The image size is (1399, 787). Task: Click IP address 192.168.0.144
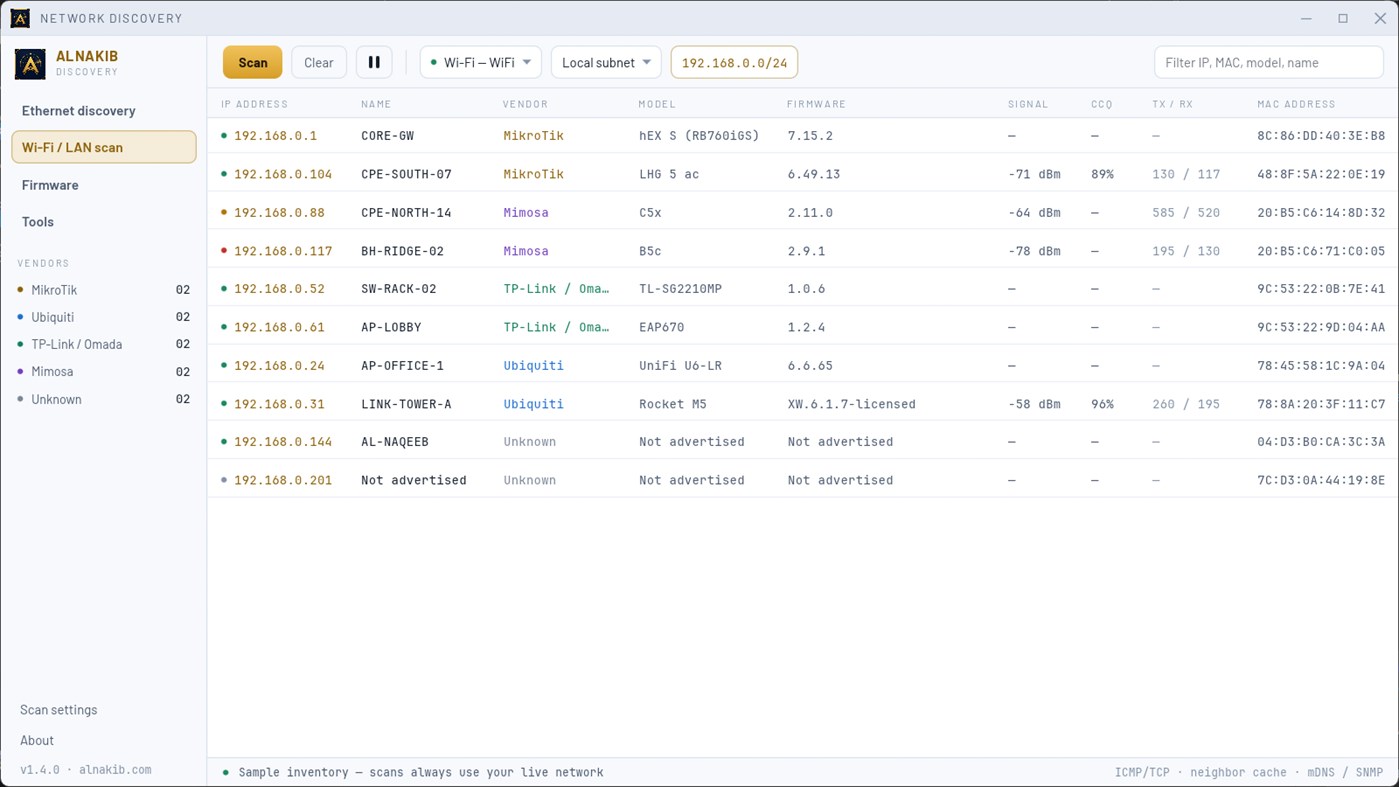click(x=283, y=442)
